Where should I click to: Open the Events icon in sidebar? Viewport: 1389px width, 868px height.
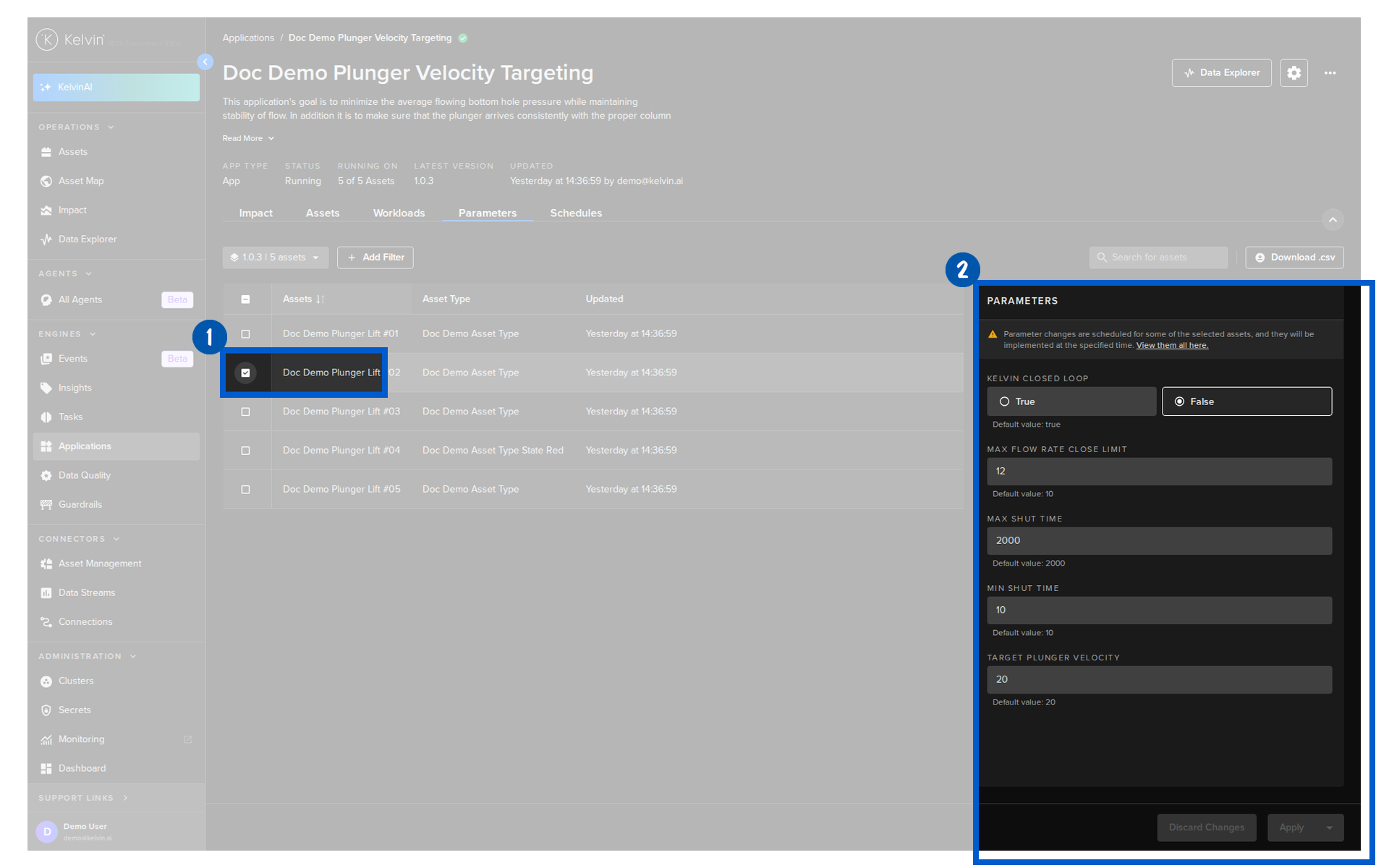click(46, 359)
